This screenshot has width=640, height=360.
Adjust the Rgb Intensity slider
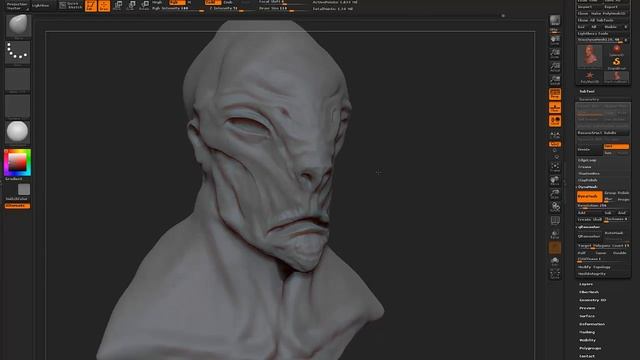(178, 9)
